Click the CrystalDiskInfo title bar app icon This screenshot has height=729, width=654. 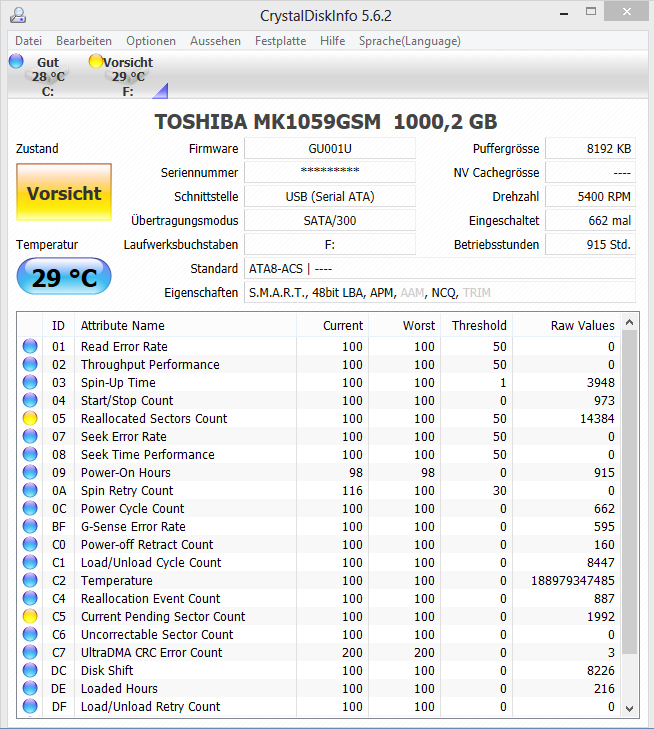pyautogui.click(x=18, y=15)
